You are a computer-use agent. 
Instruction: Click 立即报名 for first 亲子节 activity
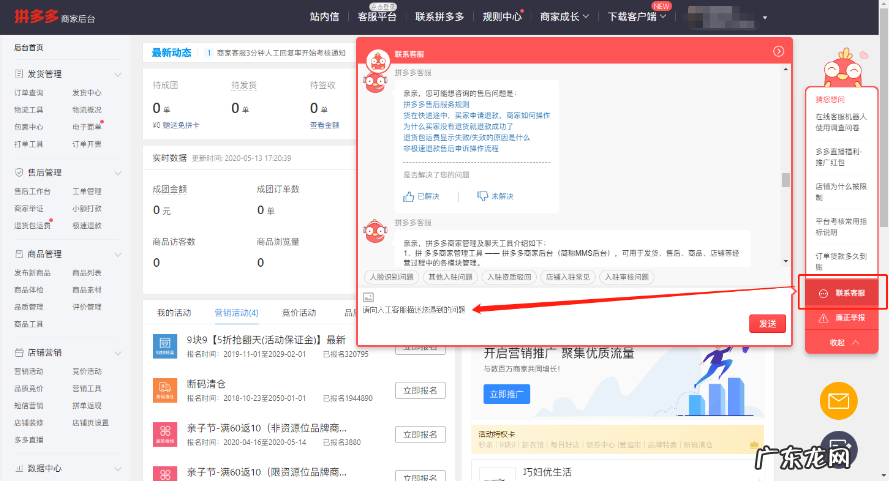[x=420, y=435]
